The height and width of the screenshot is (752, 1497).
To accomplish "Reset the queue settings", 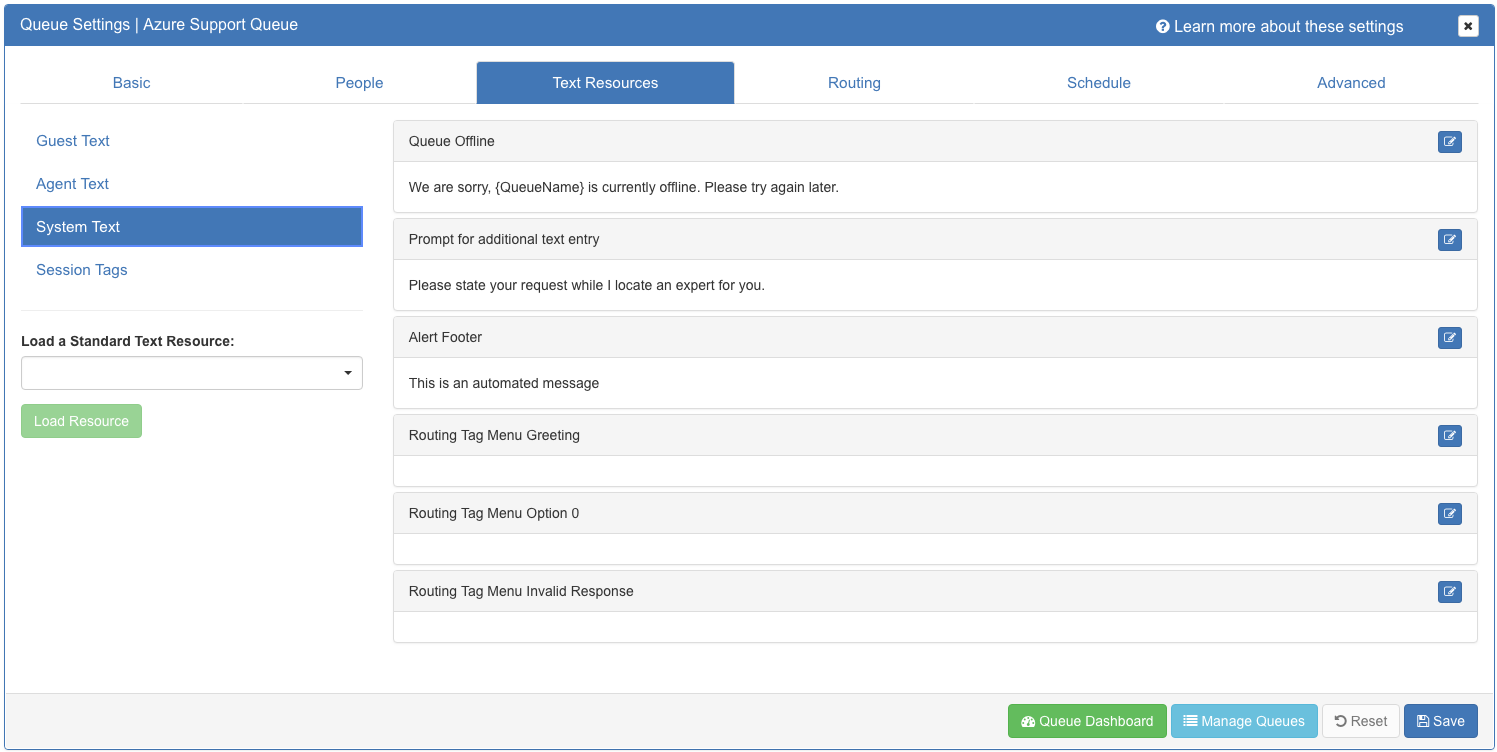I will [x=1360, y=721].
